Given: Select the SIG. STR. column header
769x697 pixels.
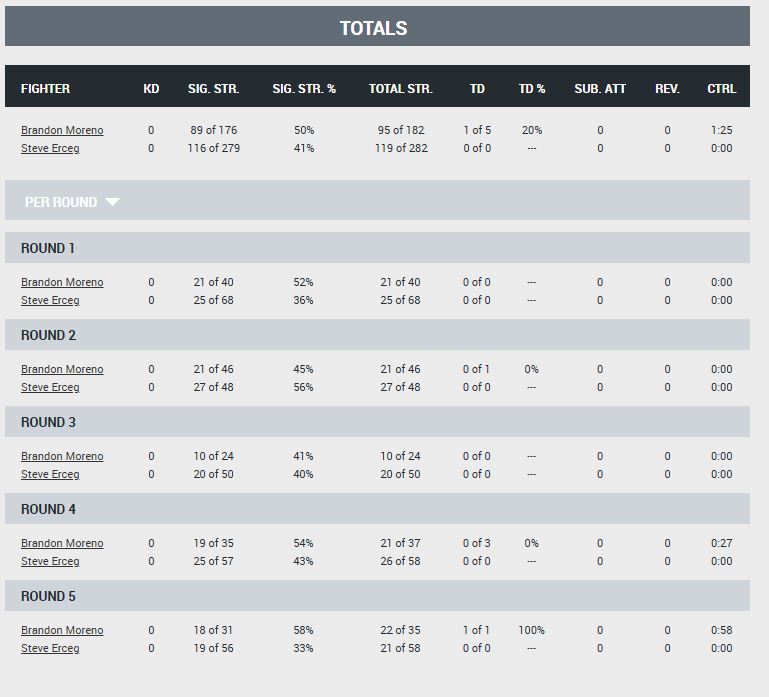Looking at the screenshot, I should pyautogui.click(x=213, y=89).
